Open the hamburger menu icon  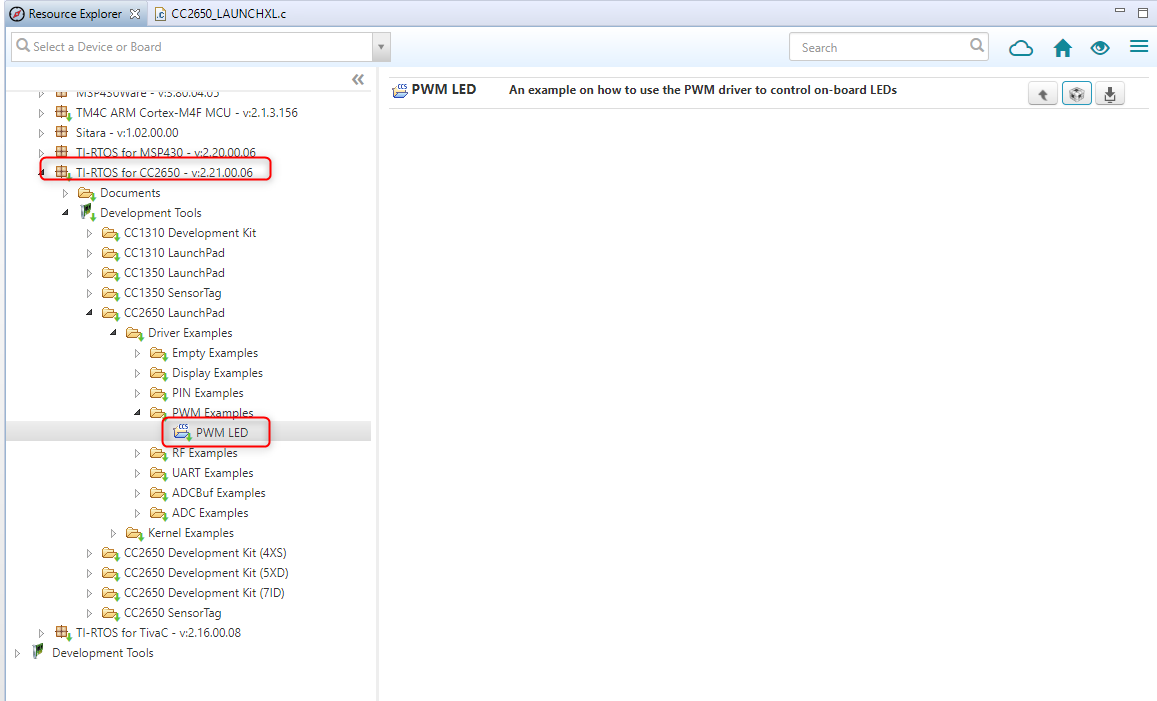tap(1139, 46)
